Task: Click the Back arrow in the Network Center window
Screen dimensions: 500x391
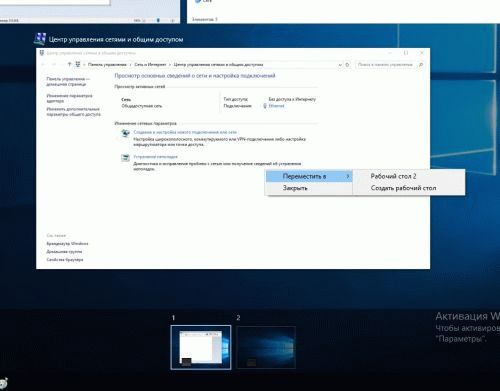Action: [43, 65]
